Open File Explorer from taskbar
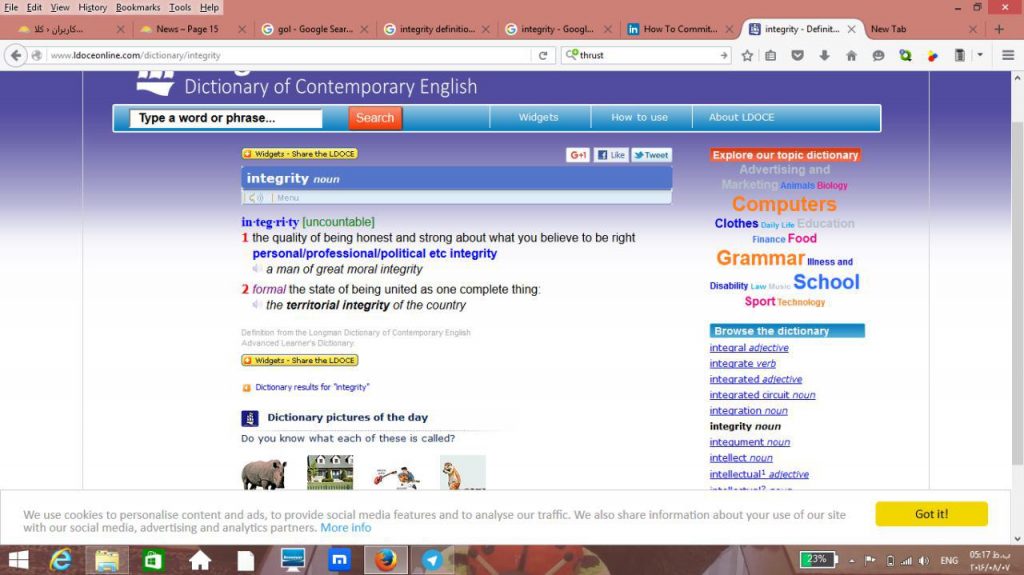1024x575 pixels. (x=107, y=560)
